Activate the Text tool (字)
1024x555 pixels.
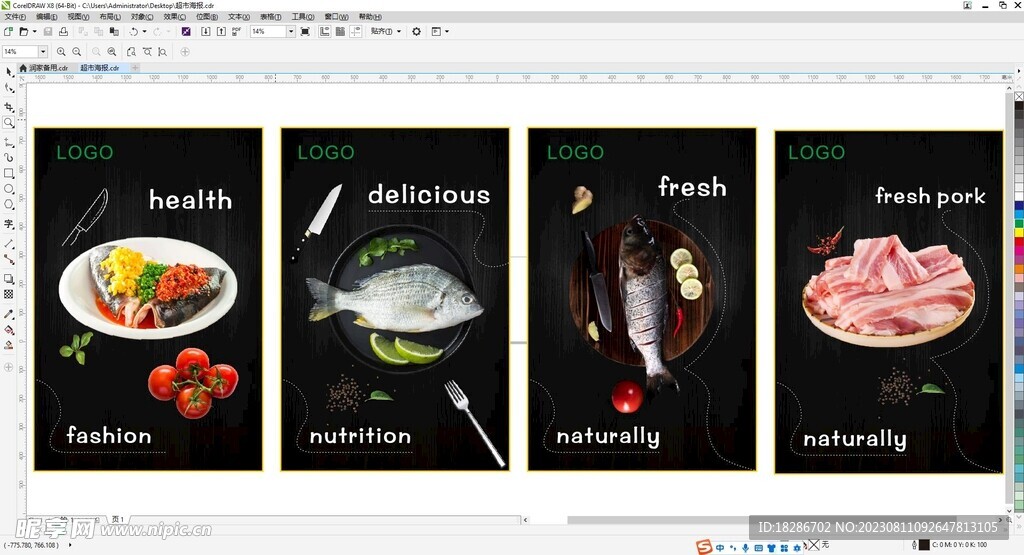tap(9, 224)
